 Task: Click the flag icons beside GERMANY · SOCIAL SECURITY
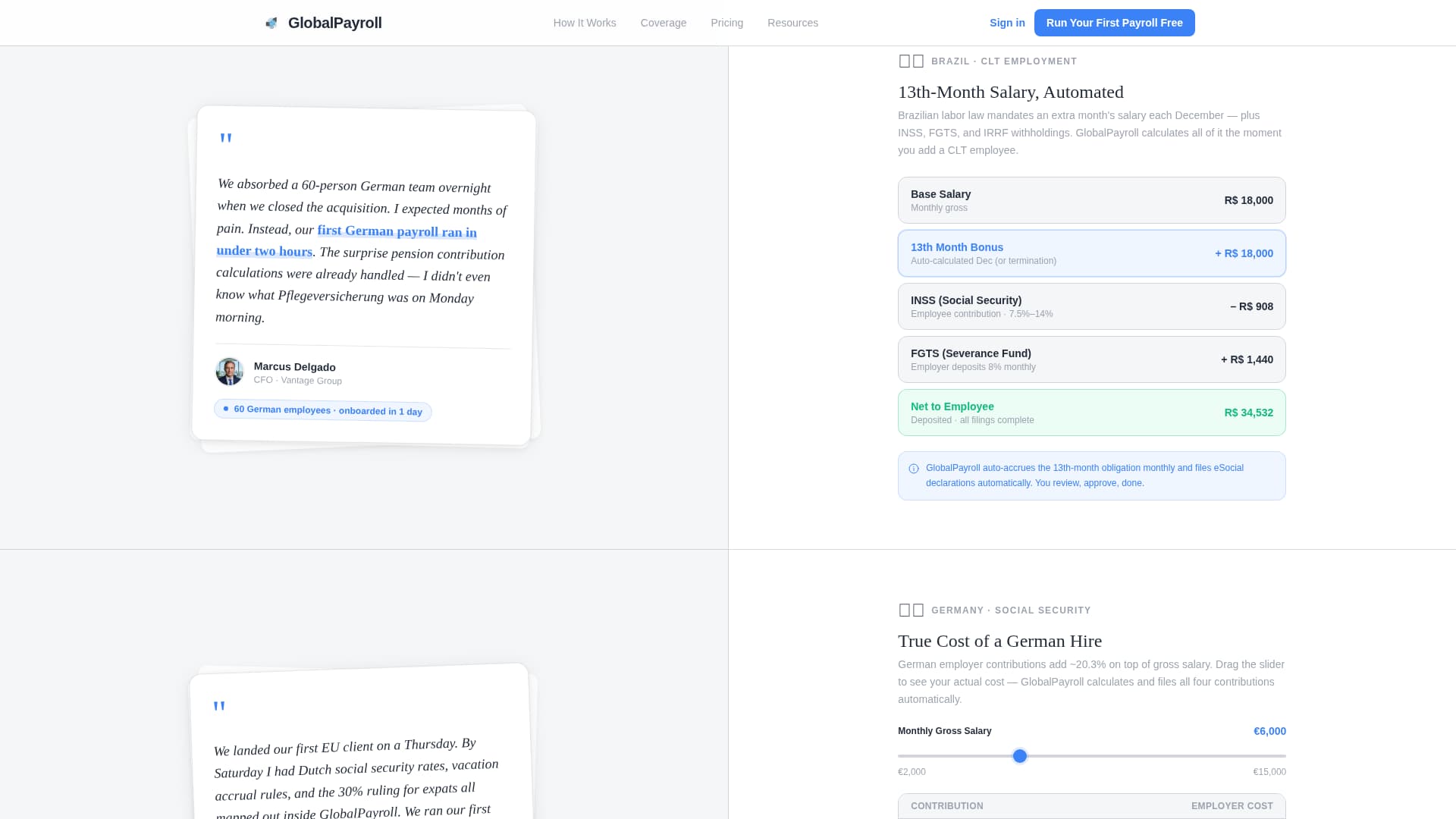tap(910, 610)
